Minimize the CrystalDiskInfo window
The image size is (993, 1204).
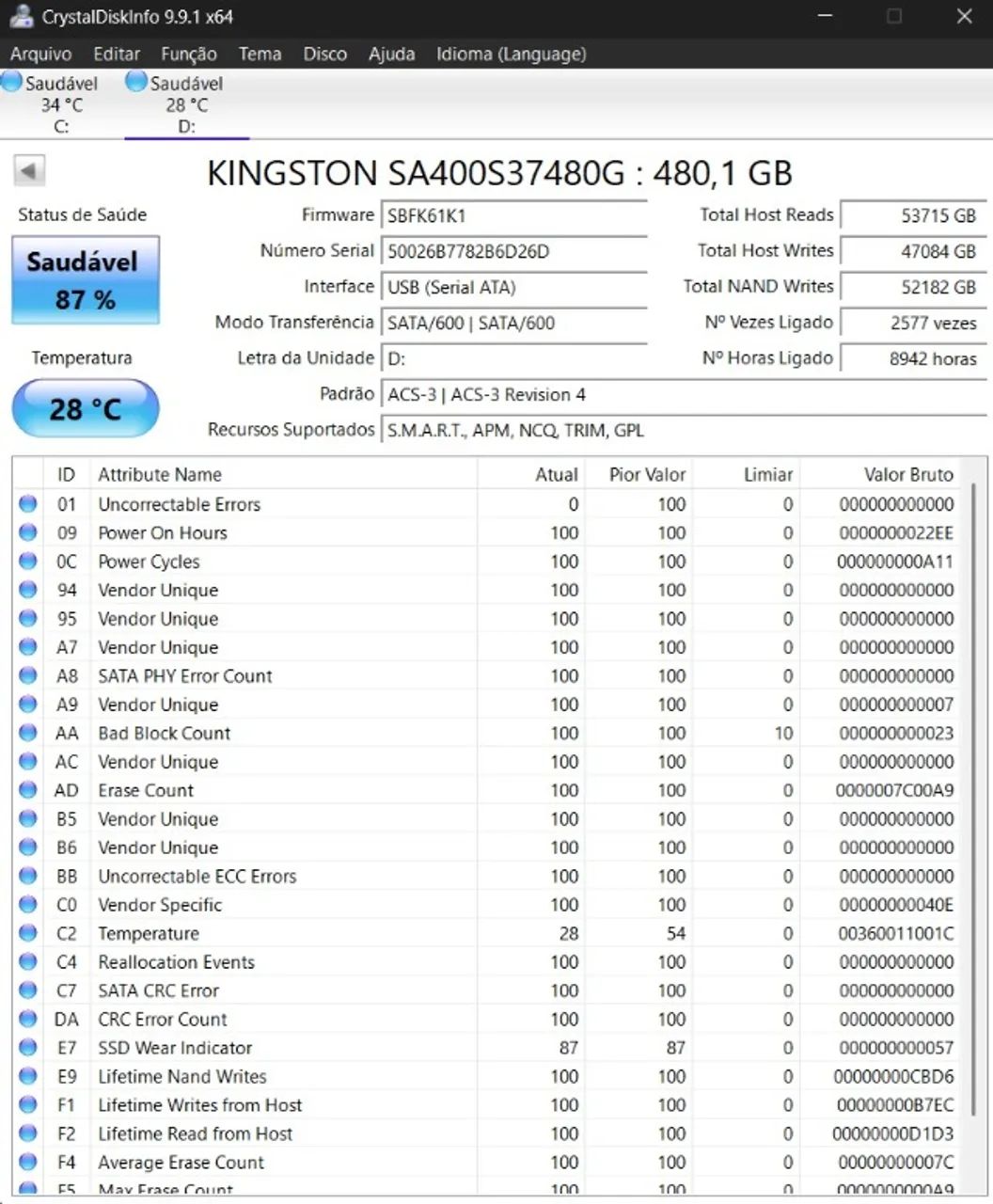click(825, 16)
